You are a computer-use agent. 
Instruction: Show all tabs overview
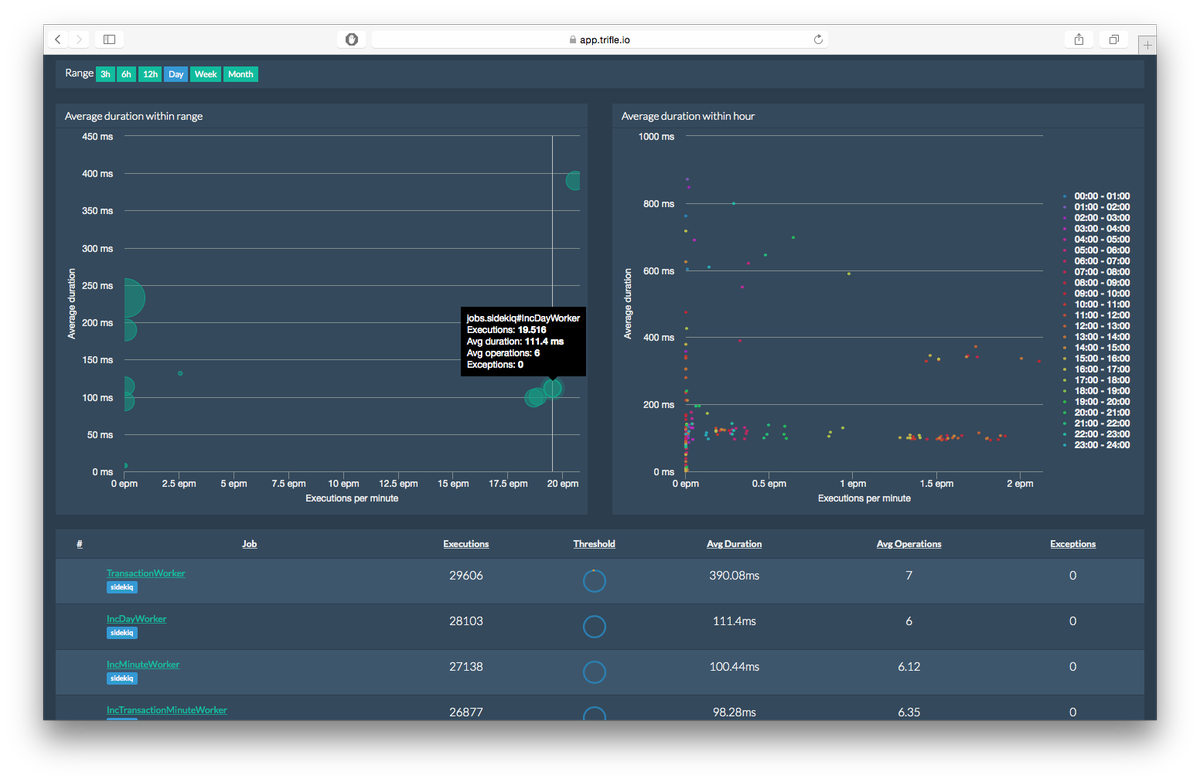coord(1113,39)
